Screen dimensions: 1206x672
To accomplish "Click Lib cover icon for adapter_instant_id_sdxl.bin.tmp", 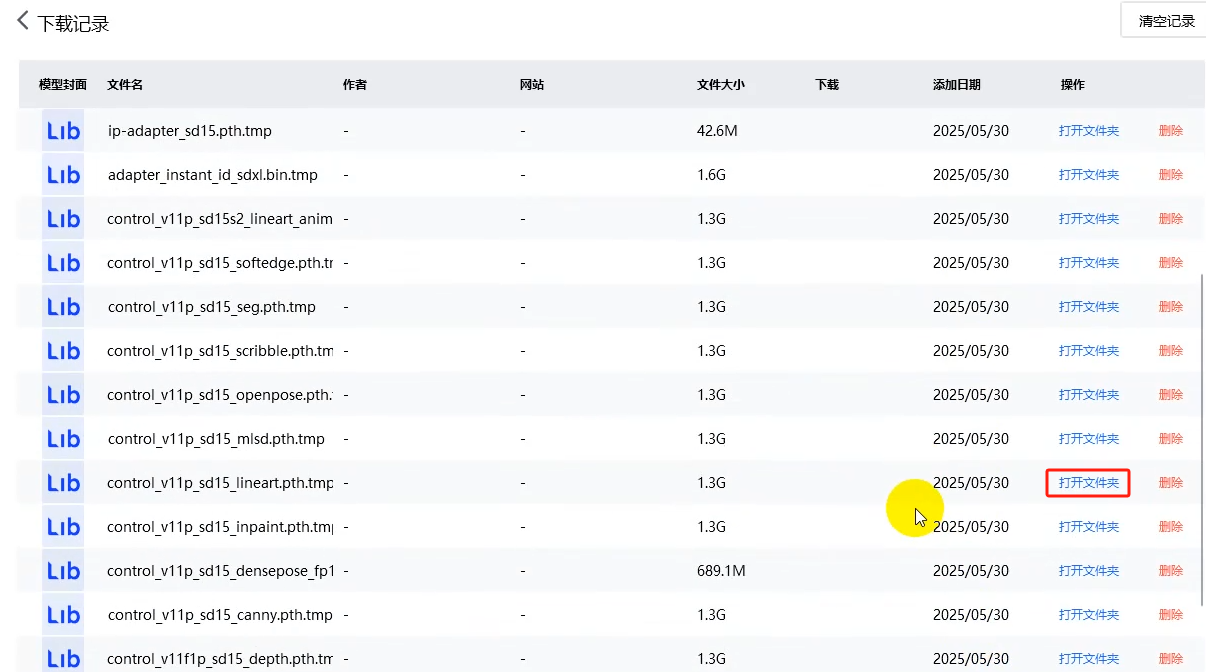I will (63, 175).
